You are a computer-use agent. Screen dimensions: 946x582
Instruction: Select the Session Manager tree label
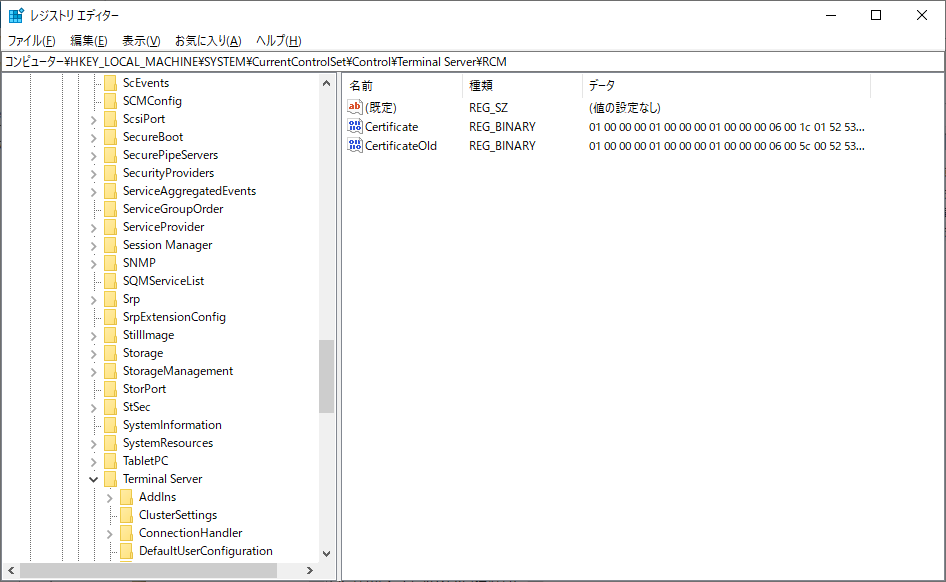click(x=168, y=245)
